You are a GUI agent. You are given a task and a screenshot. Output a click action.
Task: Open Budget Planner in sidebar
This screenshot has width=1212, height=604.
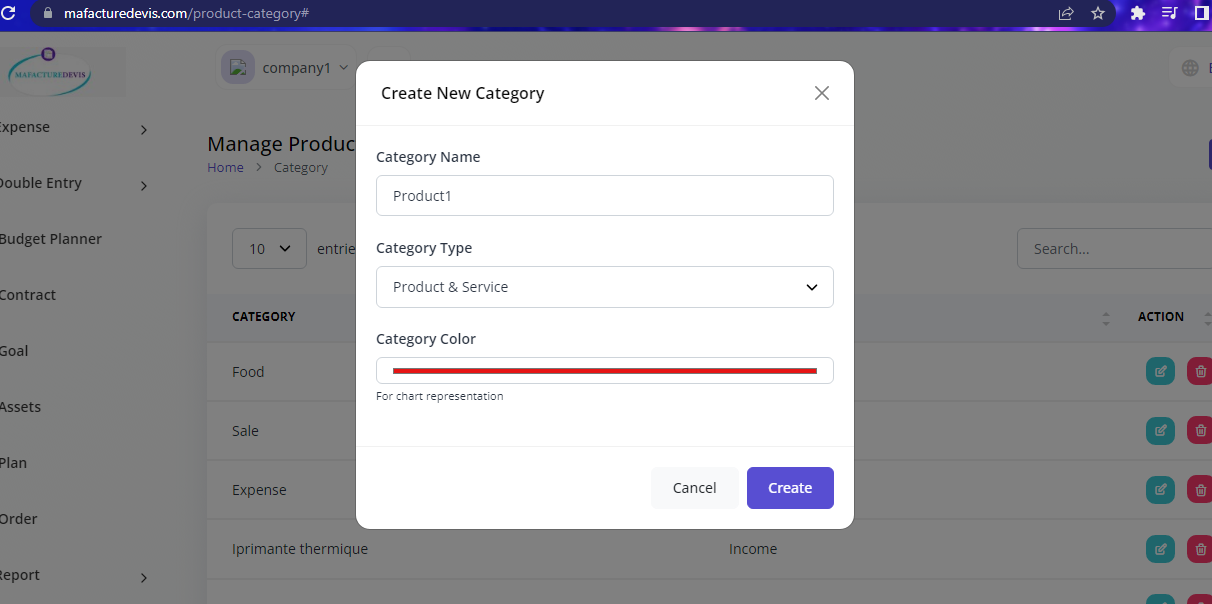click(x=50, y=239)
